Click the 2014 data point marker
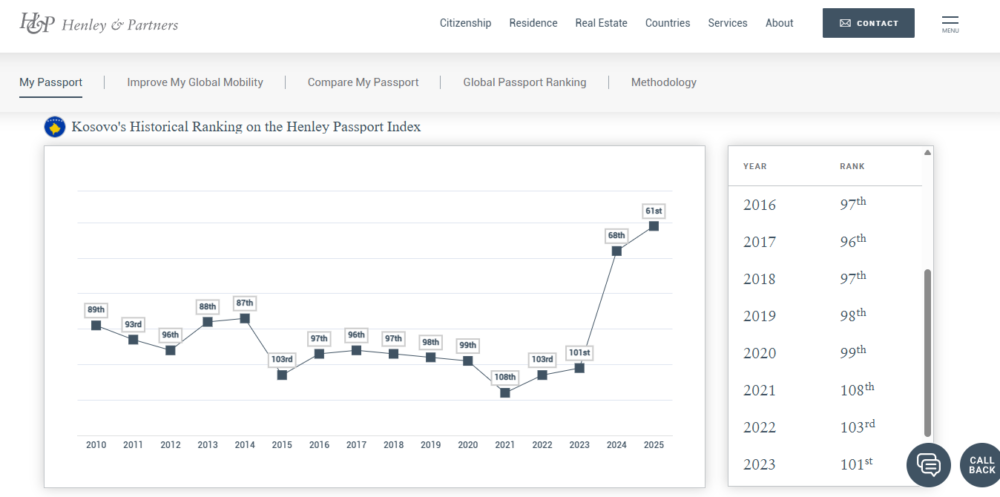The height and width of the screenshot is (497, 1000). pyautogui.click(x=245, y=318)
